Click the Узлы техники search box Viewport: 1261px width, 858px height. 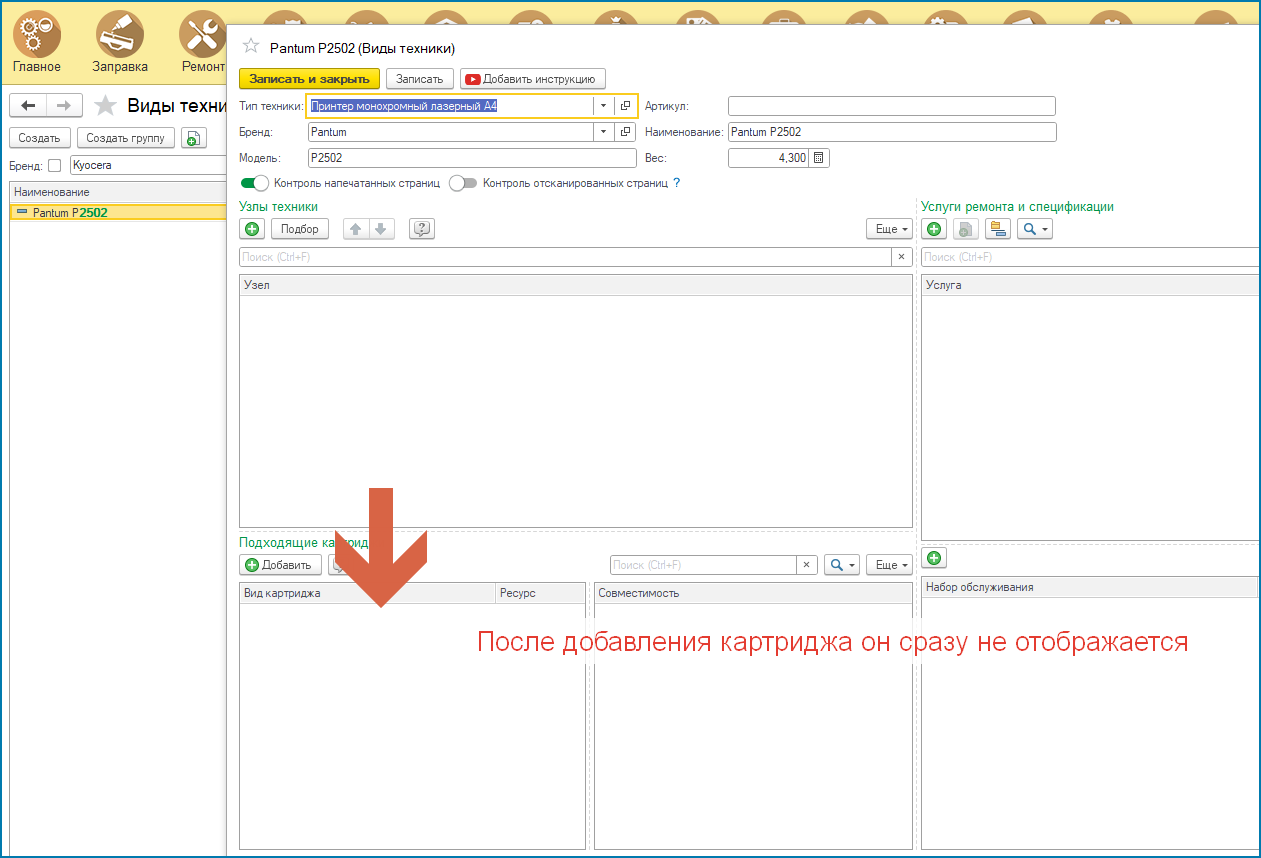(566, 257)
